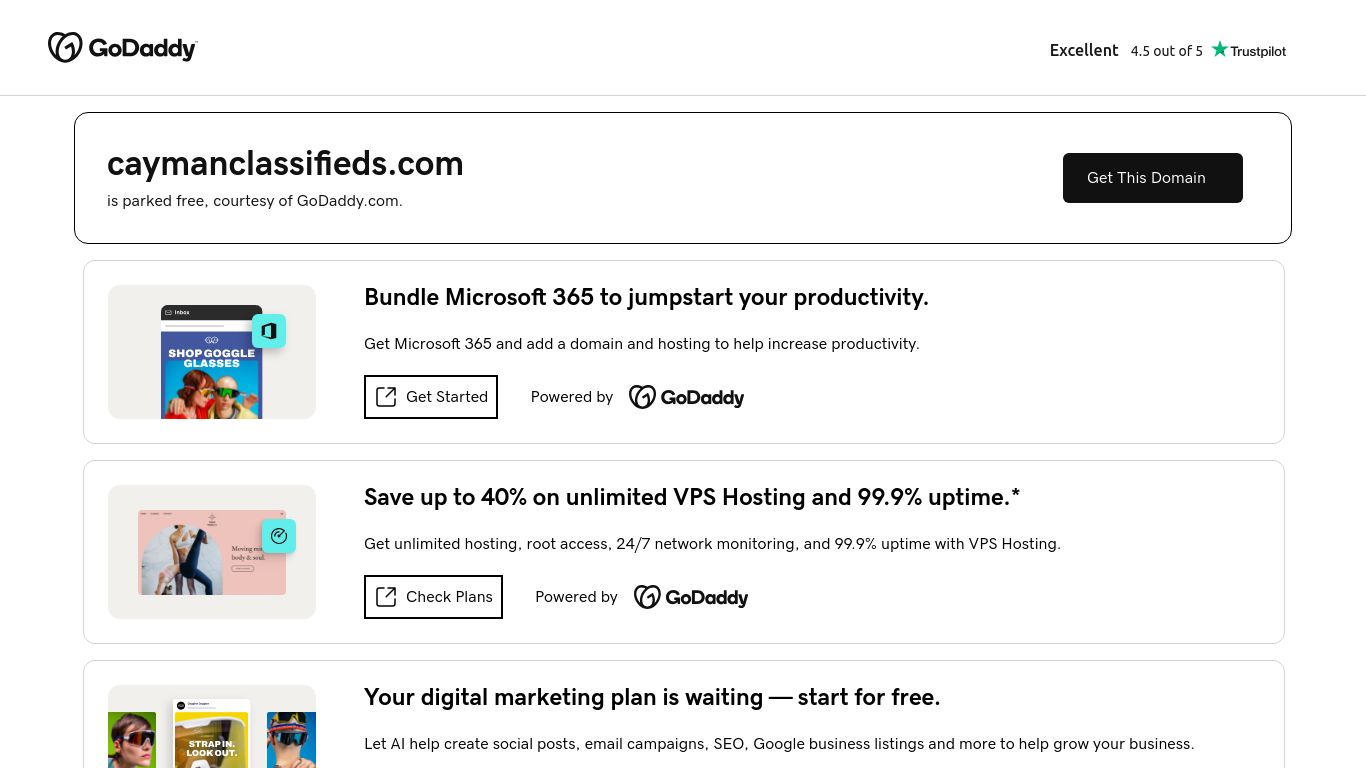Click the VPS Hosting 40% savings headline
1366x768 pixels.
(691, 497)
